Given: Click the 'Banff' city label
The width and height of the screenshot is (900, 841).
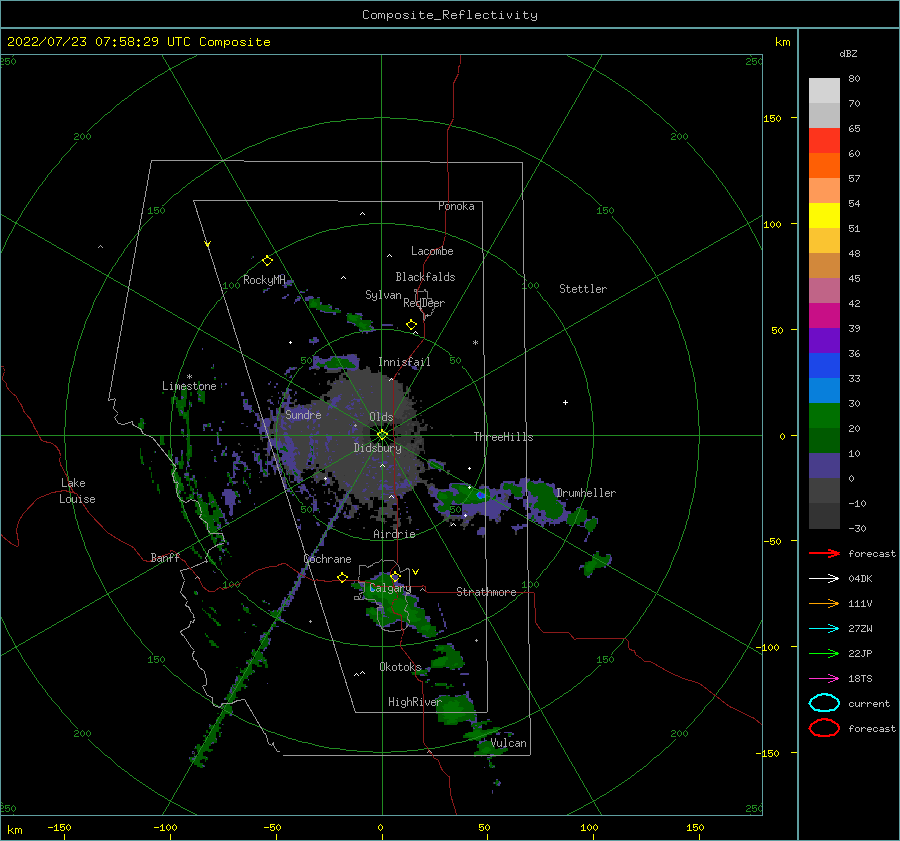Looking at the screenshot, I should 165,557.
